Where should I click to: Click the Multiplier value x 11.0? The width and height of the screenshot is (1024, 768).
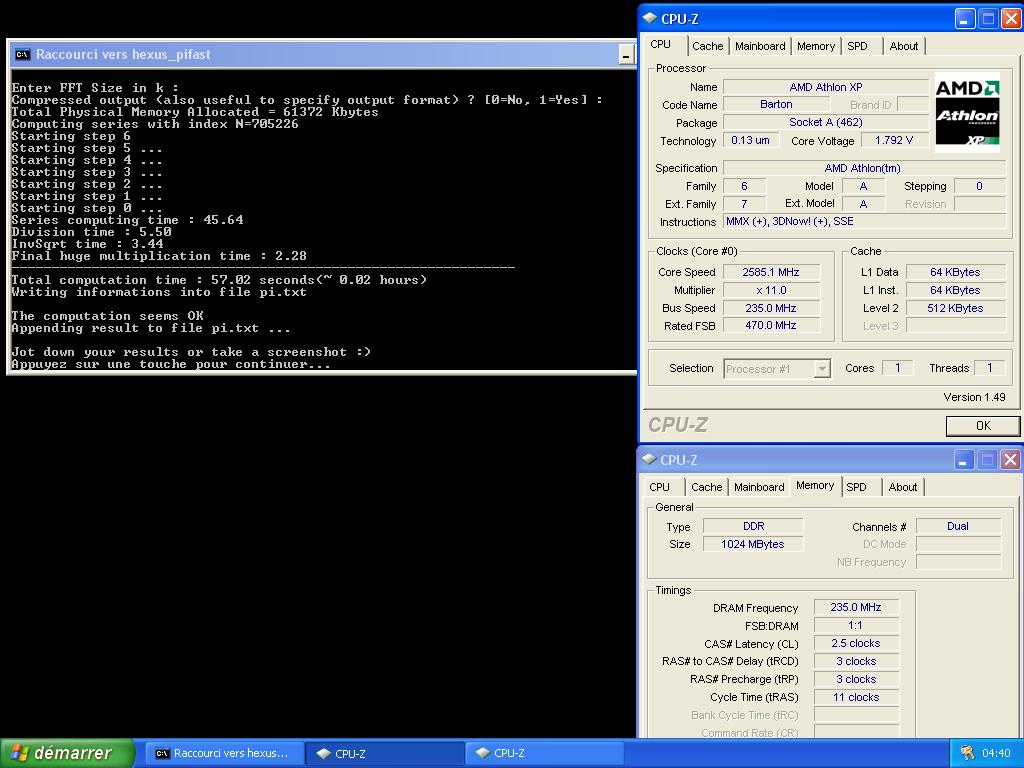coord(771,290)
